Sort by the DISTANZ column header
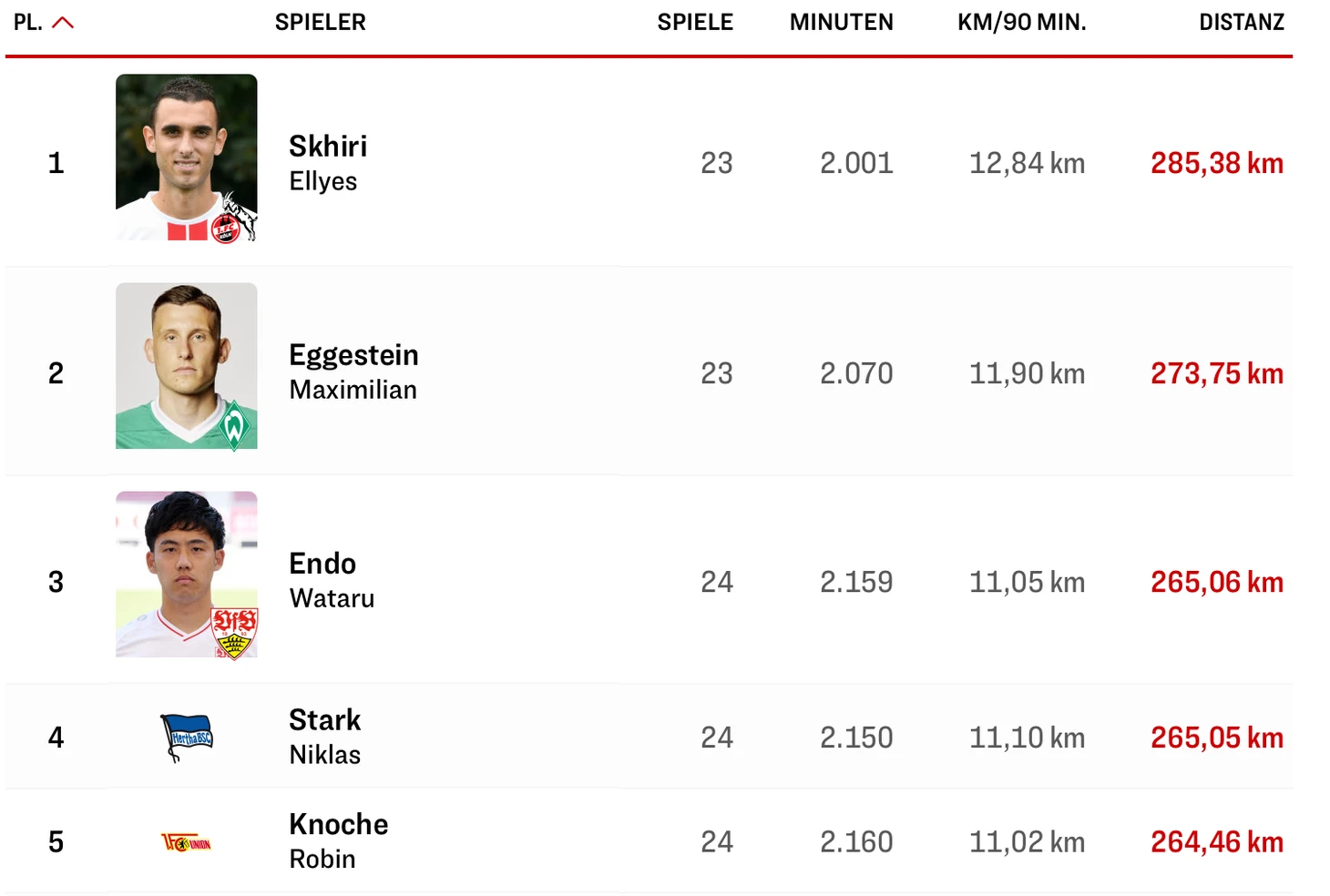The image size is (1330, 896). tap(1241, 23)
